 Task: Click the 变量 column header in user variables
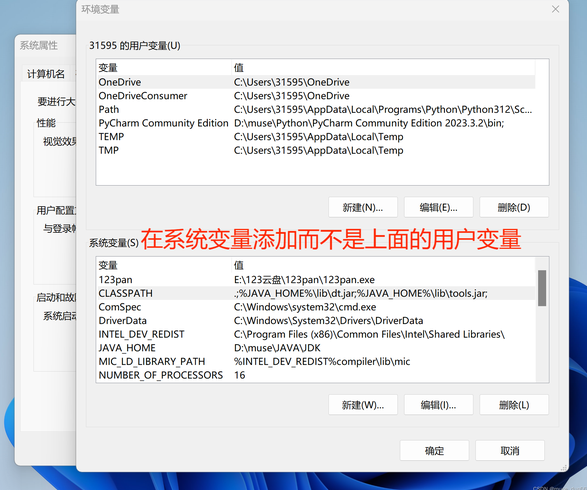coord(164,68)
